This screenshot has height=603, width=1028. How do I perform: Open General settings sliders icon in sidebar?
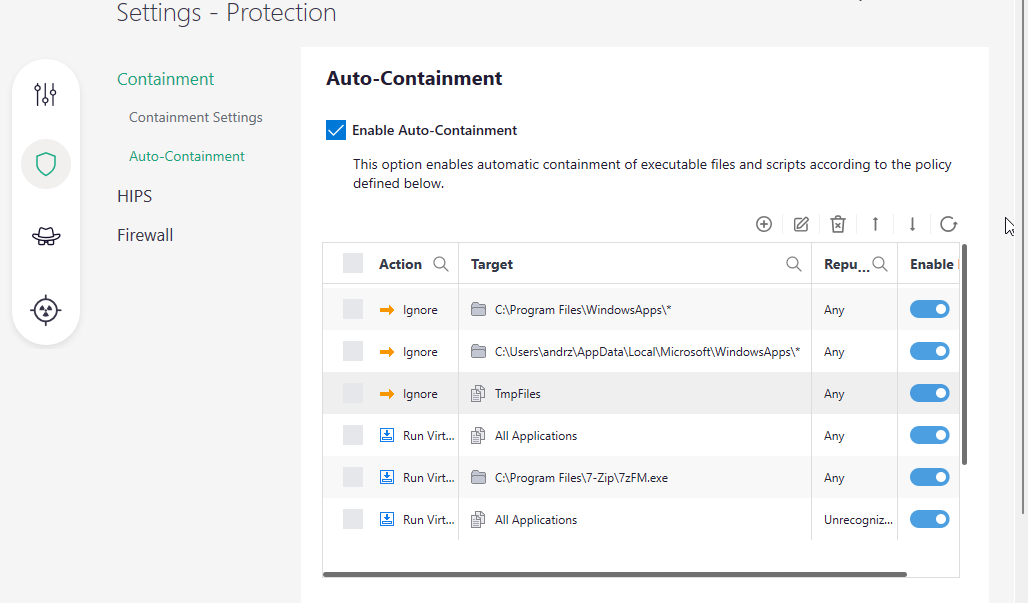(x=46, y=95)
